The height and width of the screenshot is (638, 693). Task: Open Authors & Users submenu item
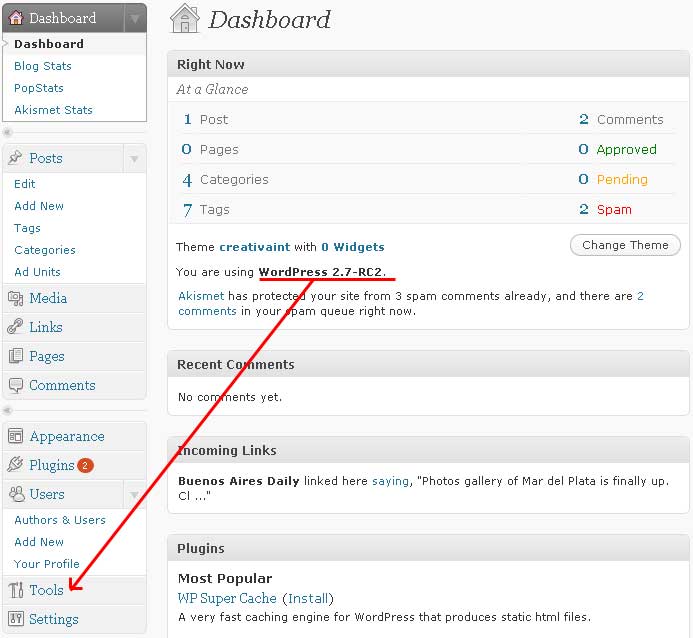60,520
